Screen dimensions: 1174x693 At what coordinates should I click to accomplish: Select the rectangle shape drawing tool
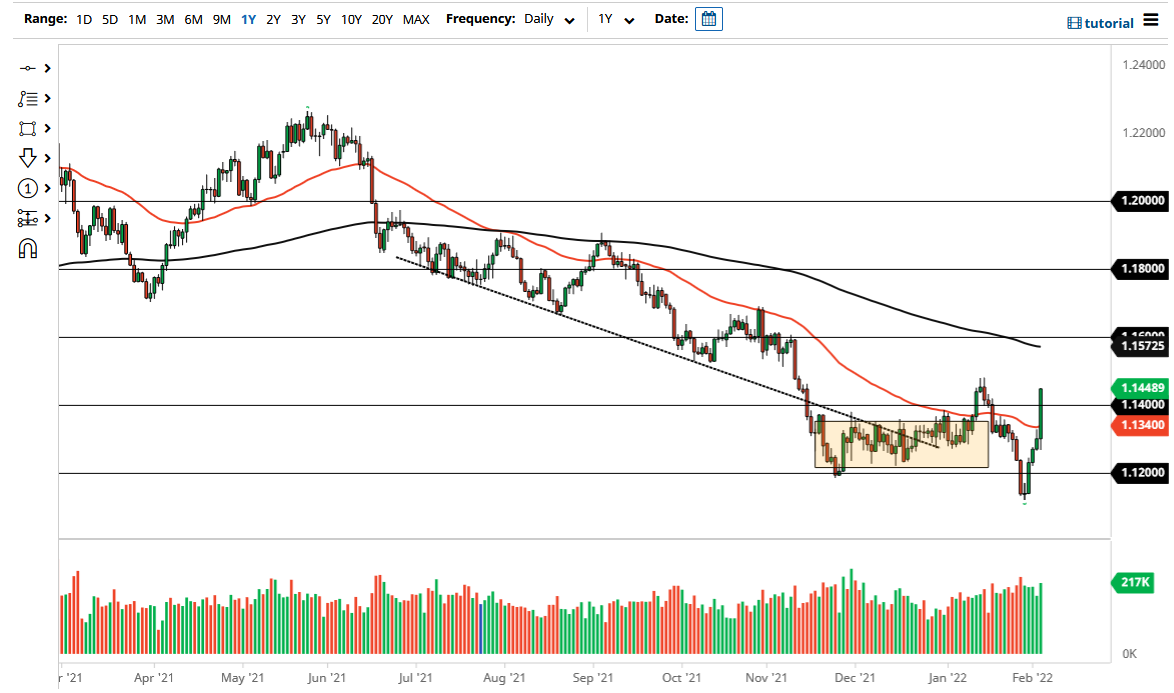[x=27, y=128]
